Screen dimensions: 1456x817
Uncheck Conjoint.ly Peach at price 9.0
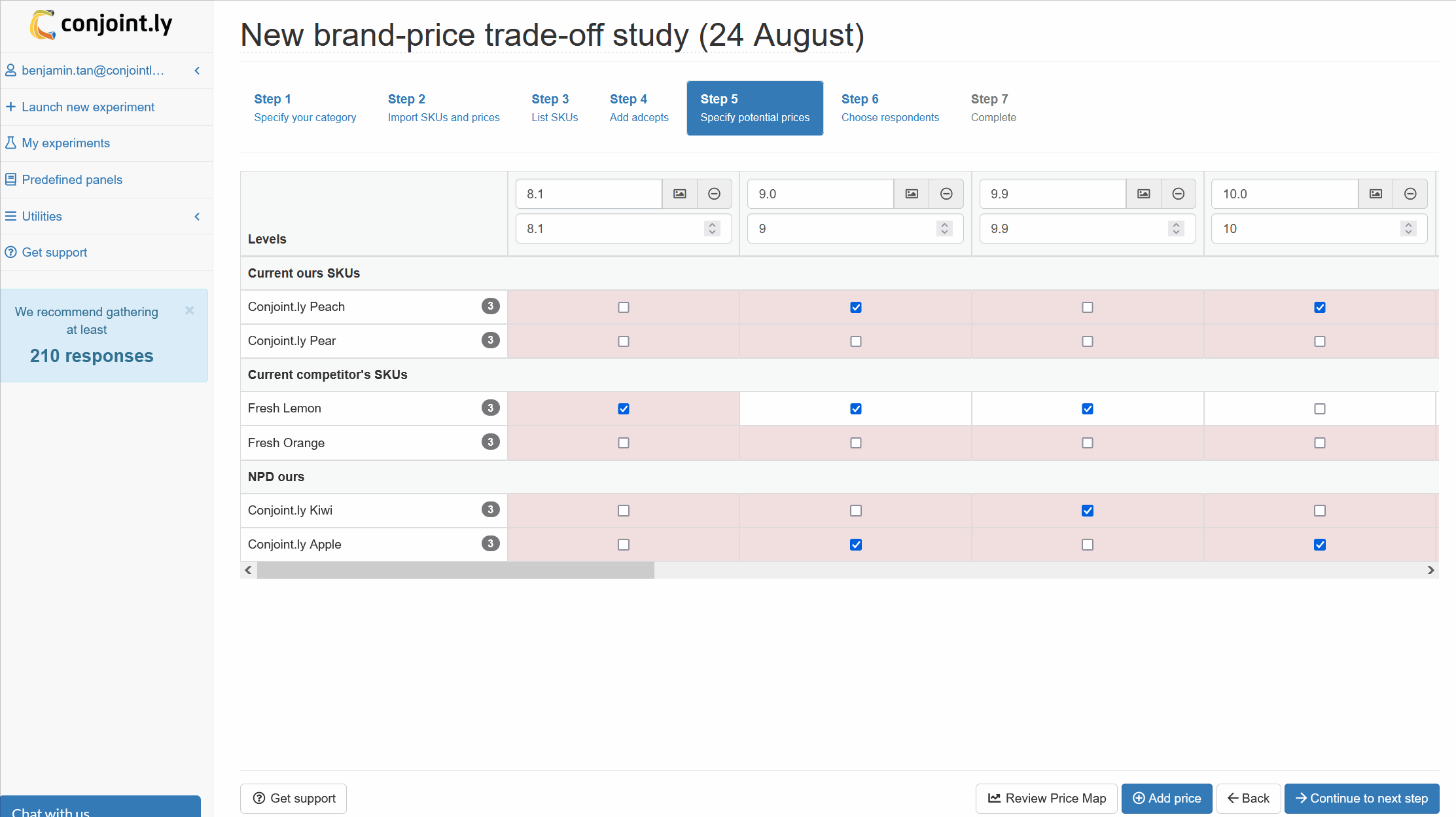click(856, 307)
